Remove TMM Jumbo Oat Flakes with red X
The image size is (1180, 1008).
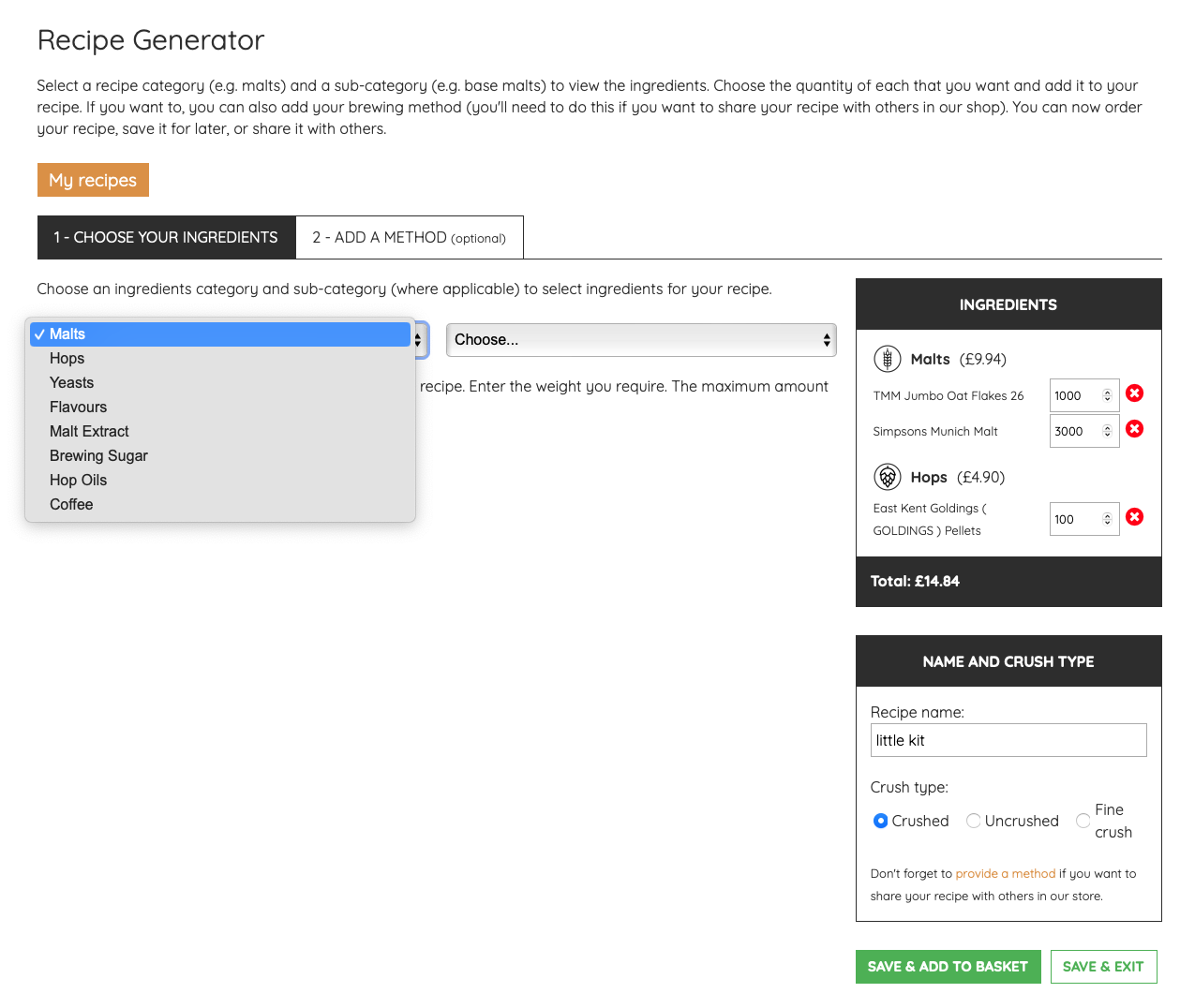(x=1134, y=393)
